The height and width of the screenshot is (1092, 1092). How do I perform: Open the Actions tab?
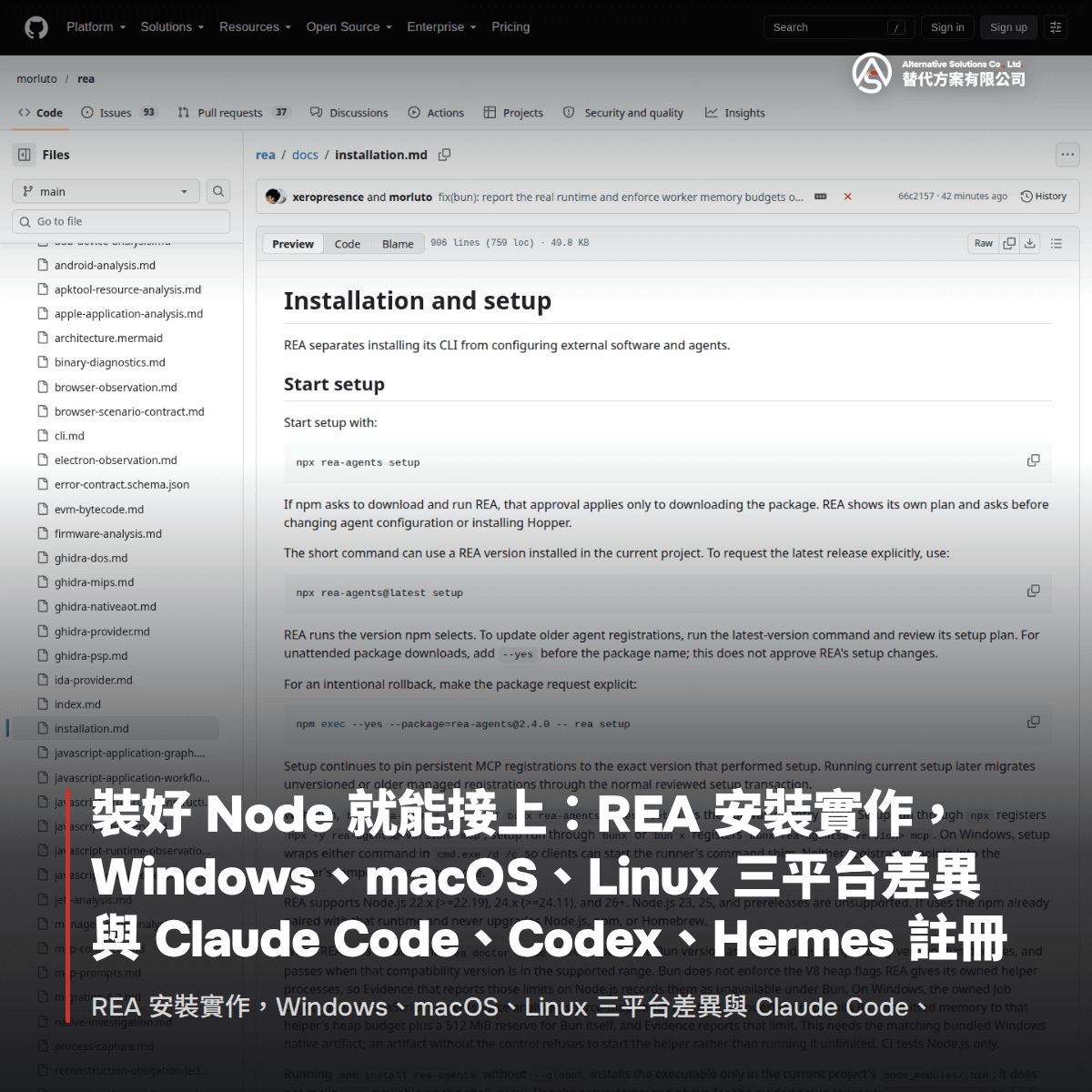pyautogui.click(x=436, y=113)
